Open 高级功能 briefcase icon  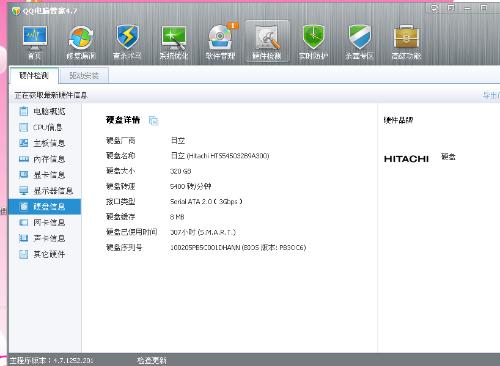406,41
